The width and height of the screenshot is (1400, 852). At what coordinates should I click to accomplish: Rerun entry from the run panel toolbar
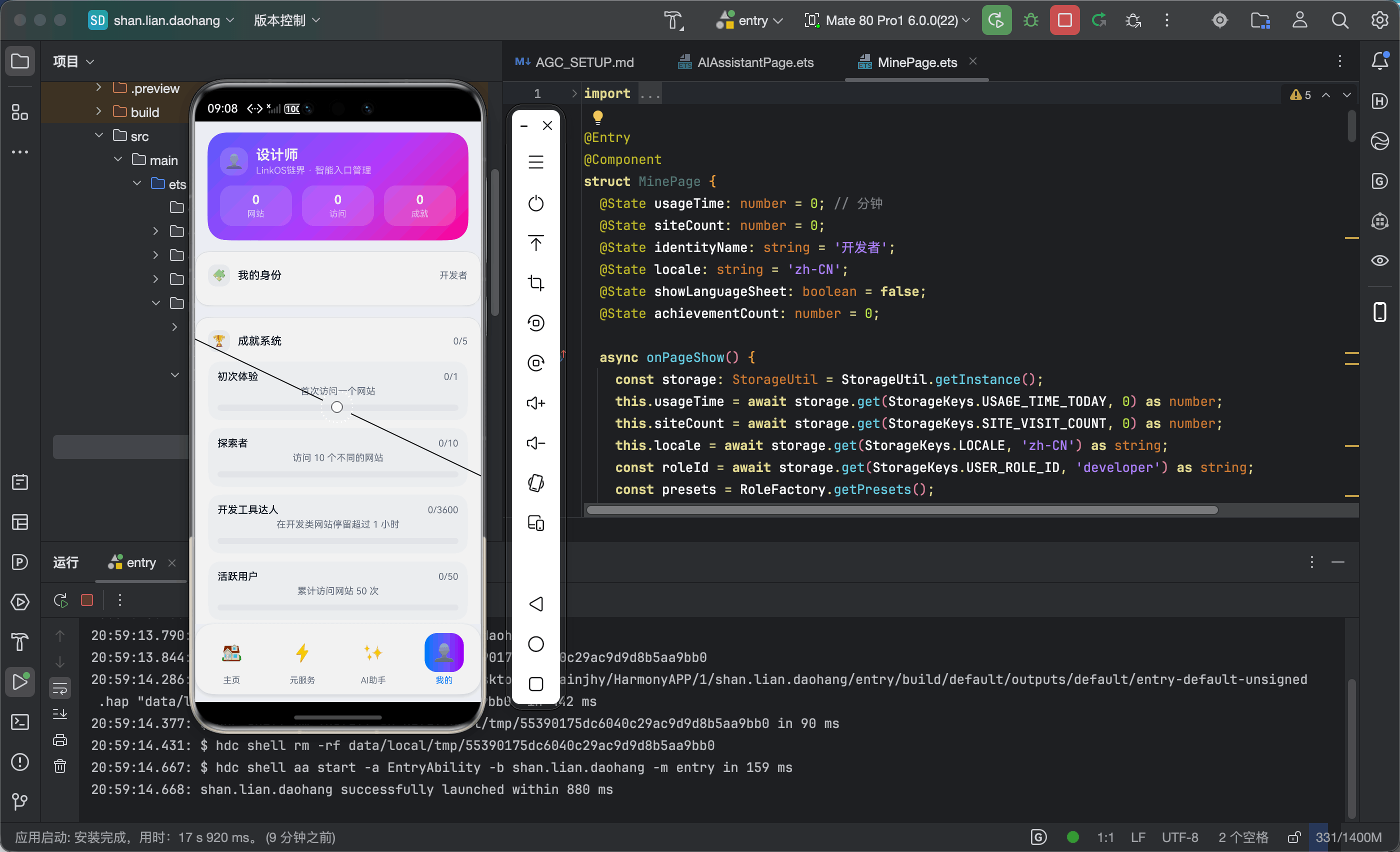coord(61,600)
